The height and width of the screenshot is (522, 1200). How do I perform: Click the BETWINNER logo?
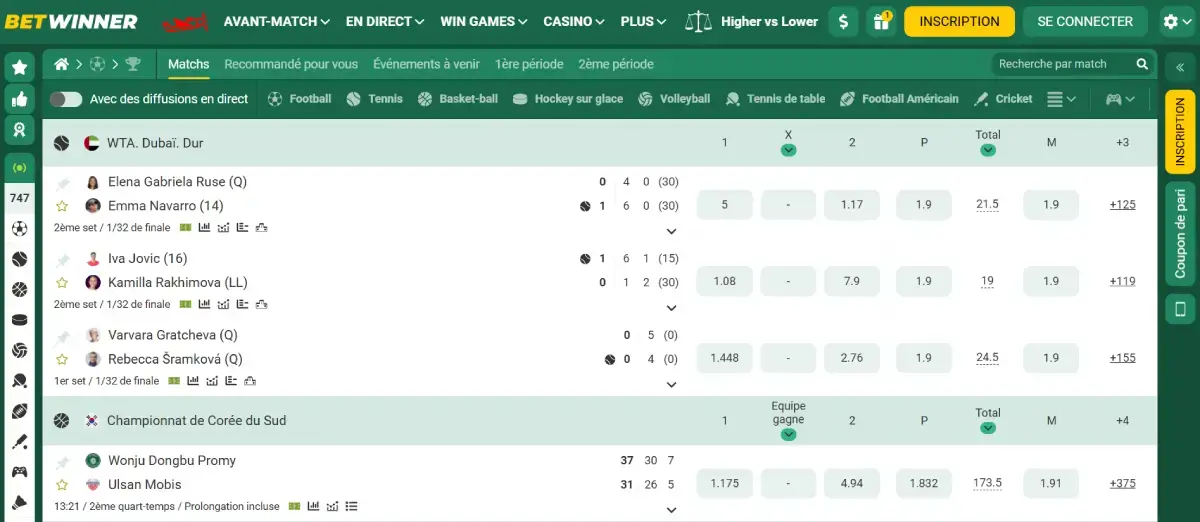pos(71,21)
